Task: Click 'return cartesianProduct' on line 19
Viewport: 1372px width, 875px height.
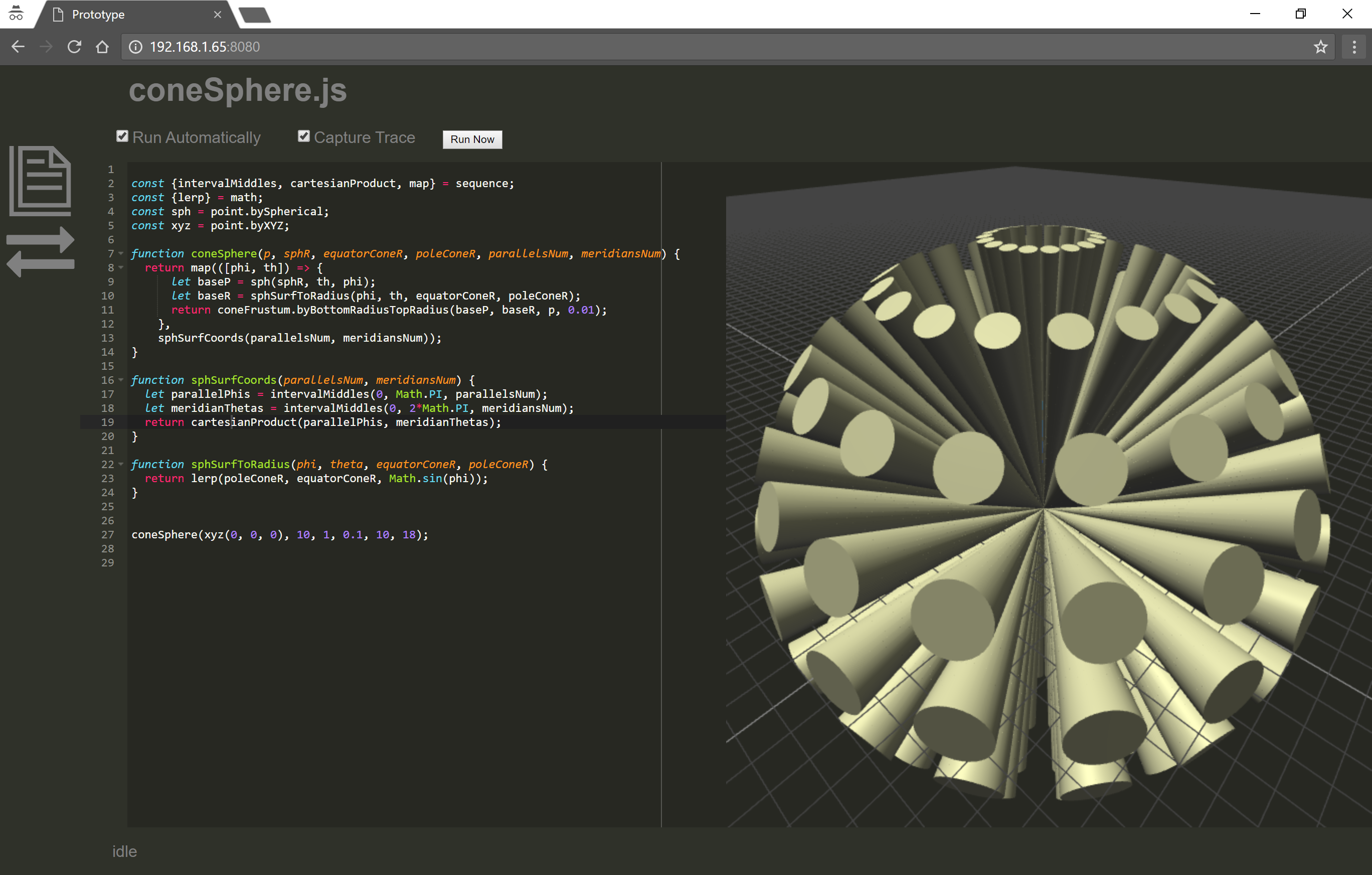Action: coord(221,422)
